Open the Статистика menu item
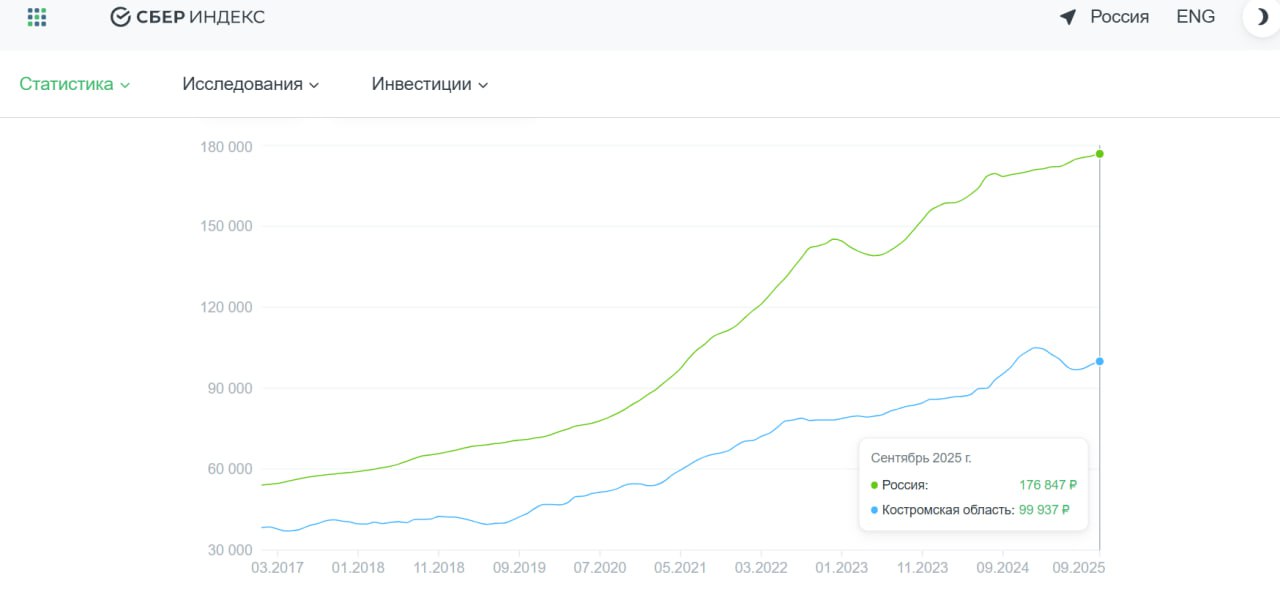 pos(66,84)
